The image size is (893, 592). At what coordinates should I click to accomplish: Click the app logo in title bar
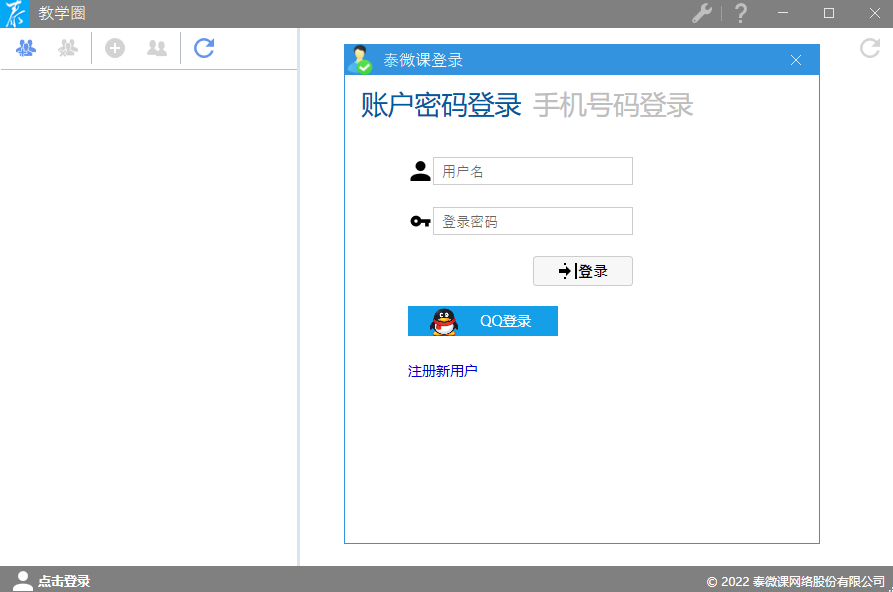(x=15, y=14)
